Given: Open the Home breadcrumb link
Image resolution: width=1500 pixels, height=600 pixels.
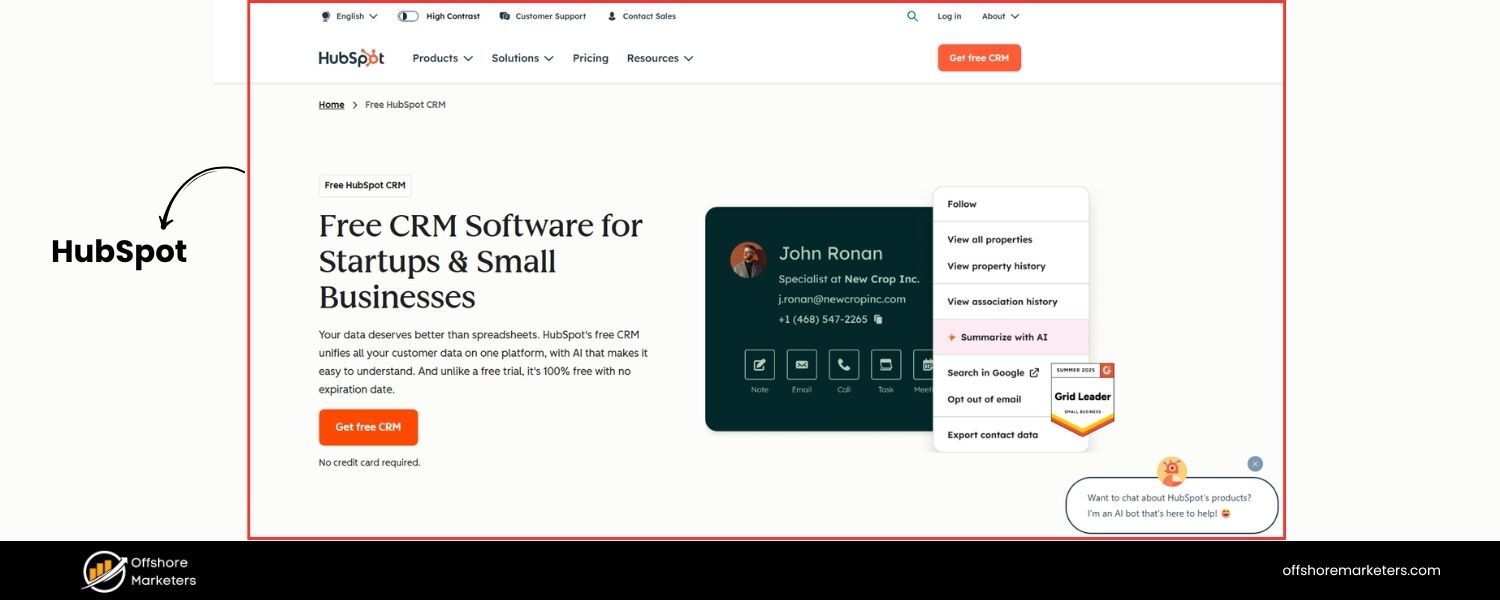Looking at the screenshot, I should [x=330, y=104].
